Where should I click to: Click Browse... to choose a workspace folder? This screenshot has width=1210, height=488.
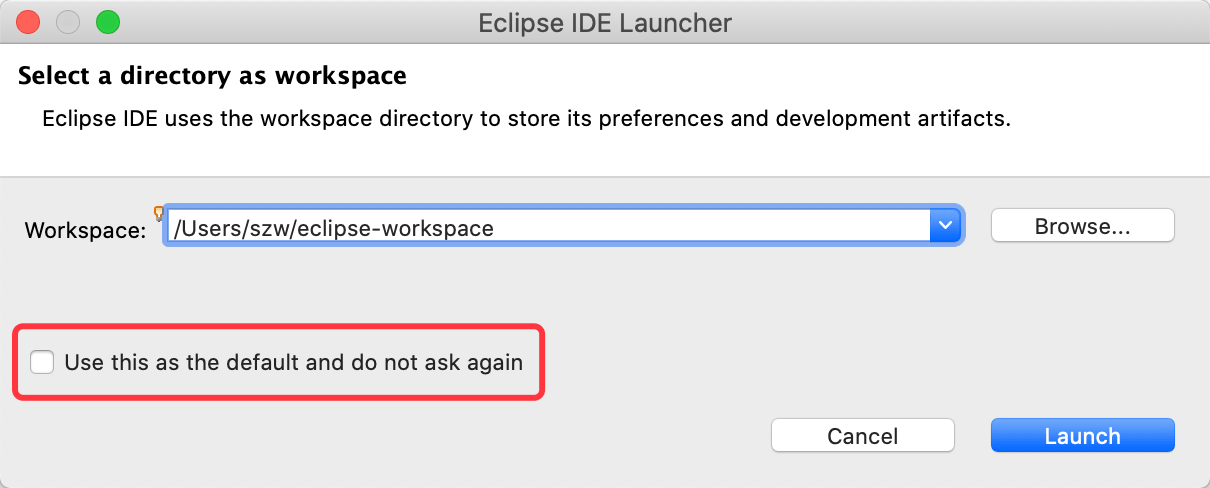(1083, 226)
